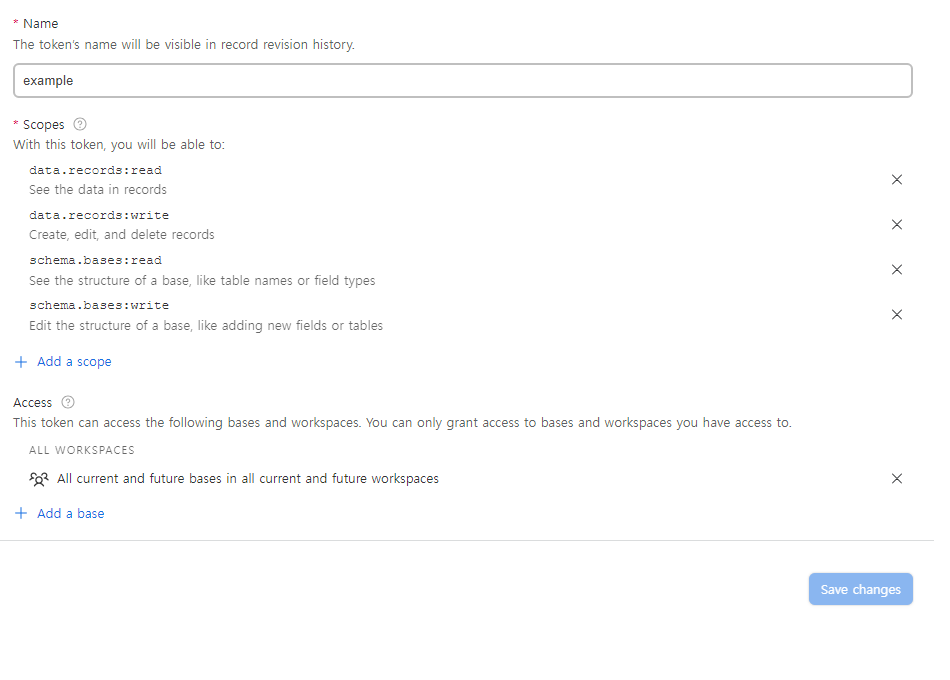950x680 pixels.
Task: Focus the token Name input field
Action: coord(462,81)
